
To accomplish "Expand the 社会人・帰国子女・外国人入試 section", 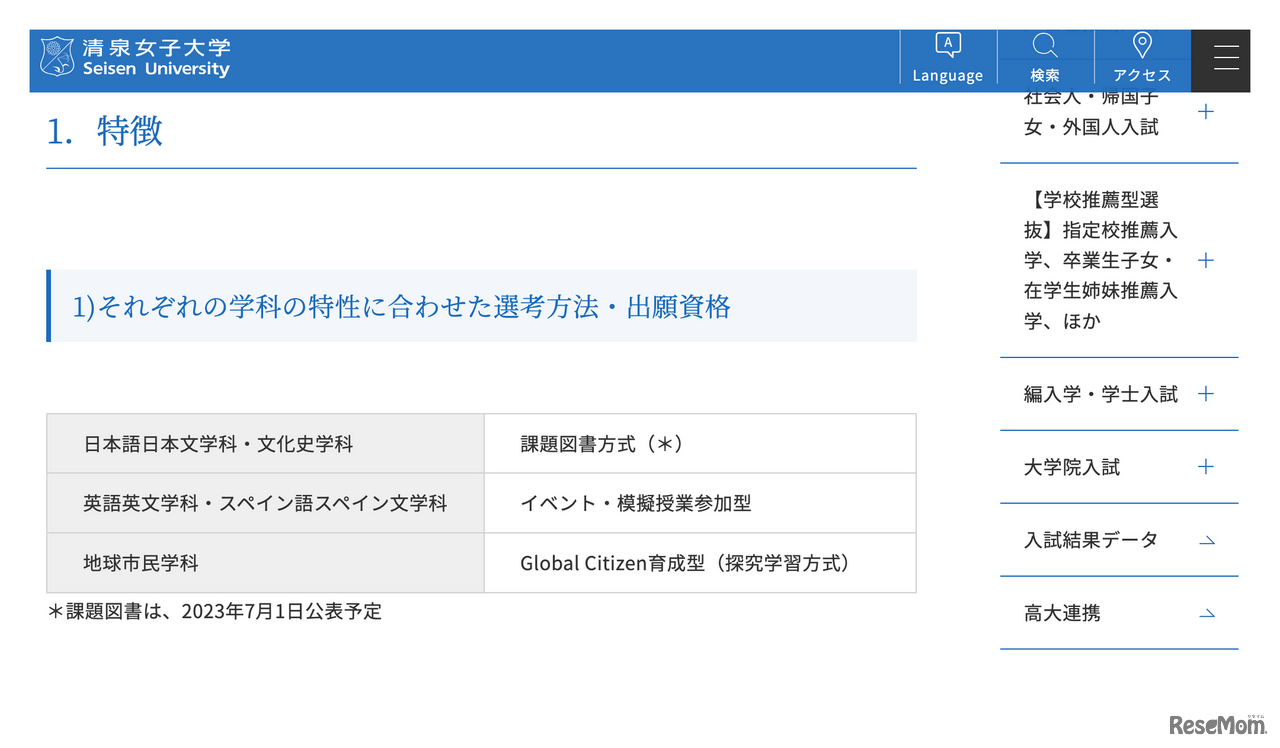I will tap(1206, 111).
